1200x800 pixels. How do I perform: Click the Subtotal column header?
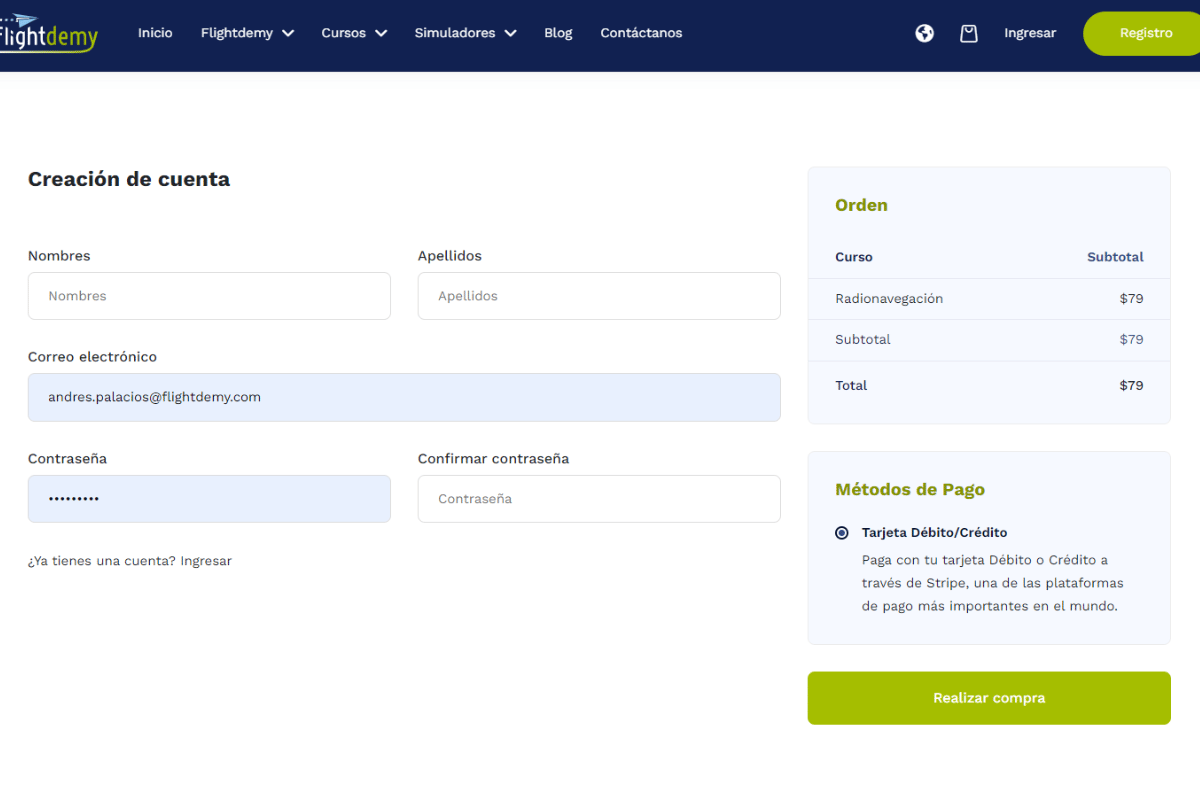click(1115, 257)
